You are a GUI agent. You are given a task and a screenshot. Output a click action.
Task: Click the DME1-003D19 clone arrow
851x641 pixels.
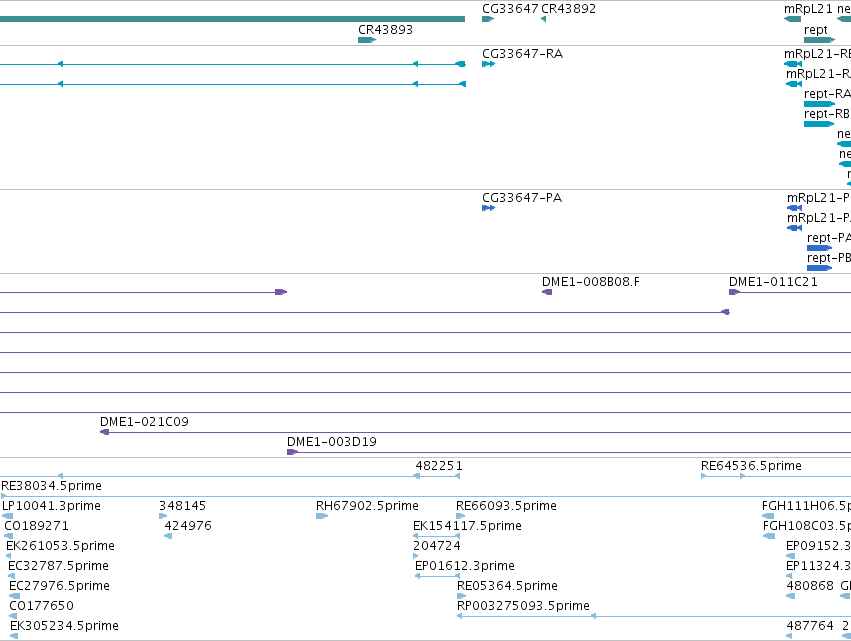[293, 452]
